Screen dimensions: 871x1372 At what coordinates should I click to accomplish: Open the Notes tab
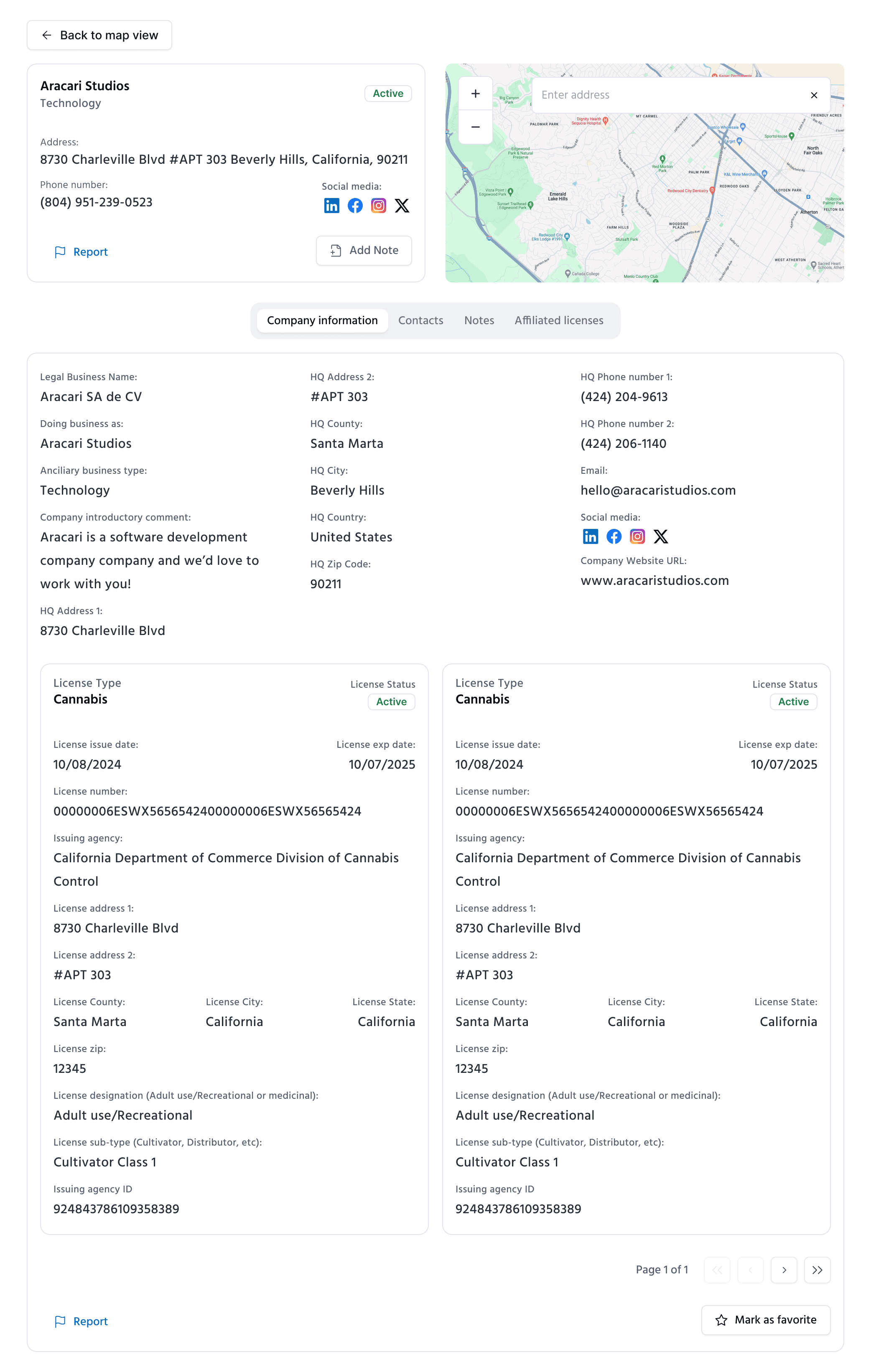[x=479, y=320]
